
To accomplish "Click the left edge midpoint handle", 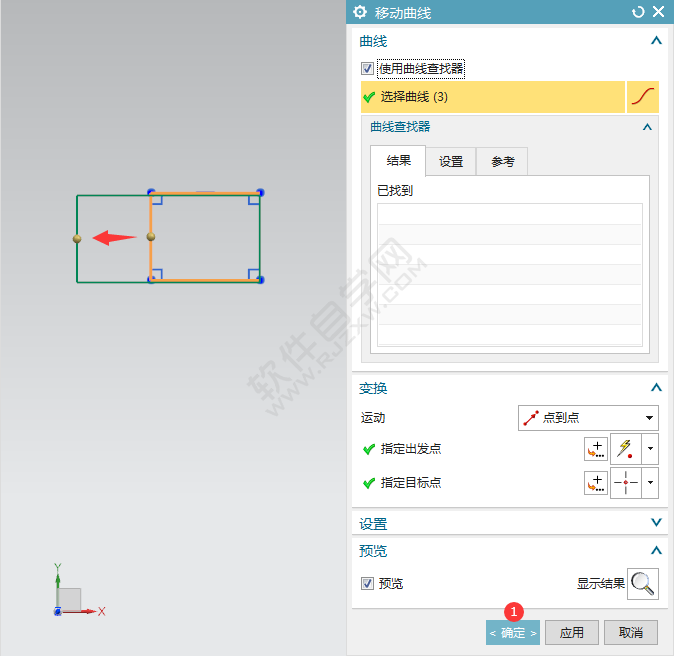I will click(x=77, y=239).
